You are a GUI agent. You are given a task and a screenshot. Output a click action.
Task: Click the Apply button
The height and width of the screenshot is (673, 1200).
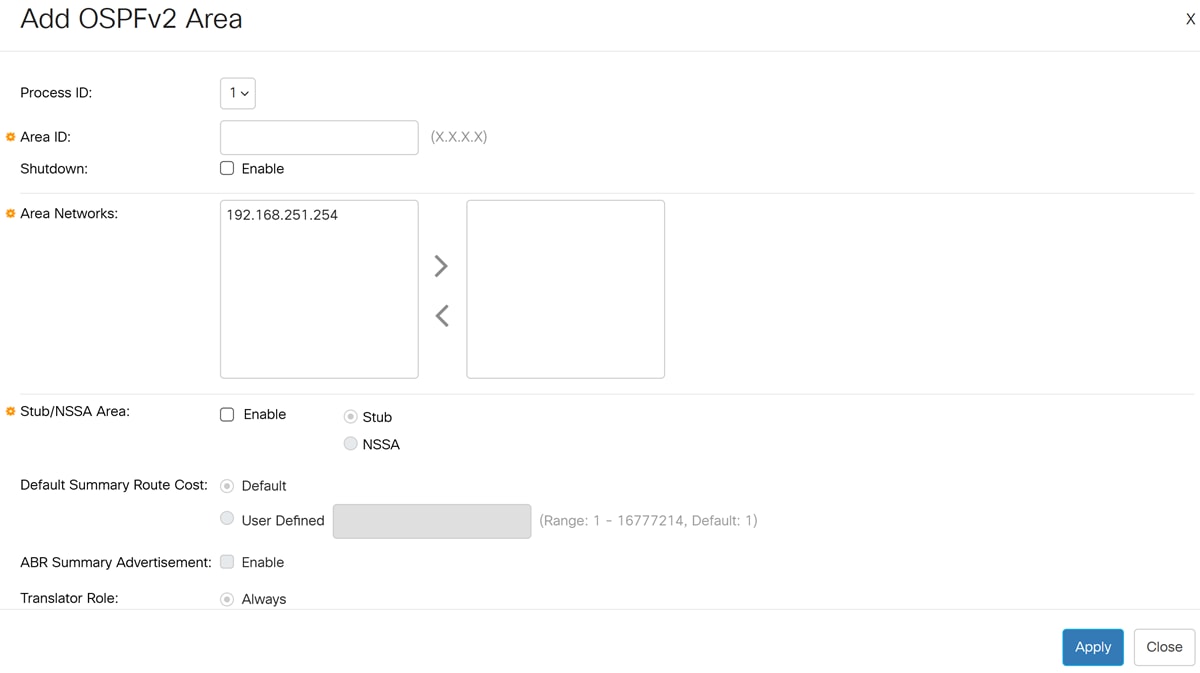[1092, 647]
